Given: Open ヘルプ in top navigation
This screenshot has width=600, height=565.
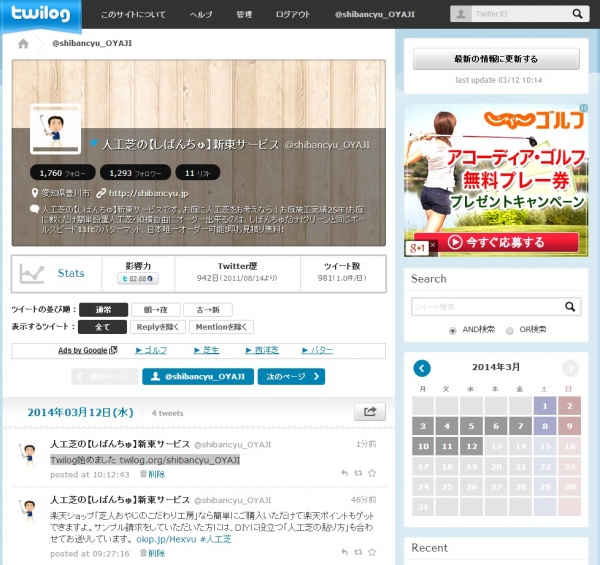Looking at the screenshot, I should coord(201,15).
